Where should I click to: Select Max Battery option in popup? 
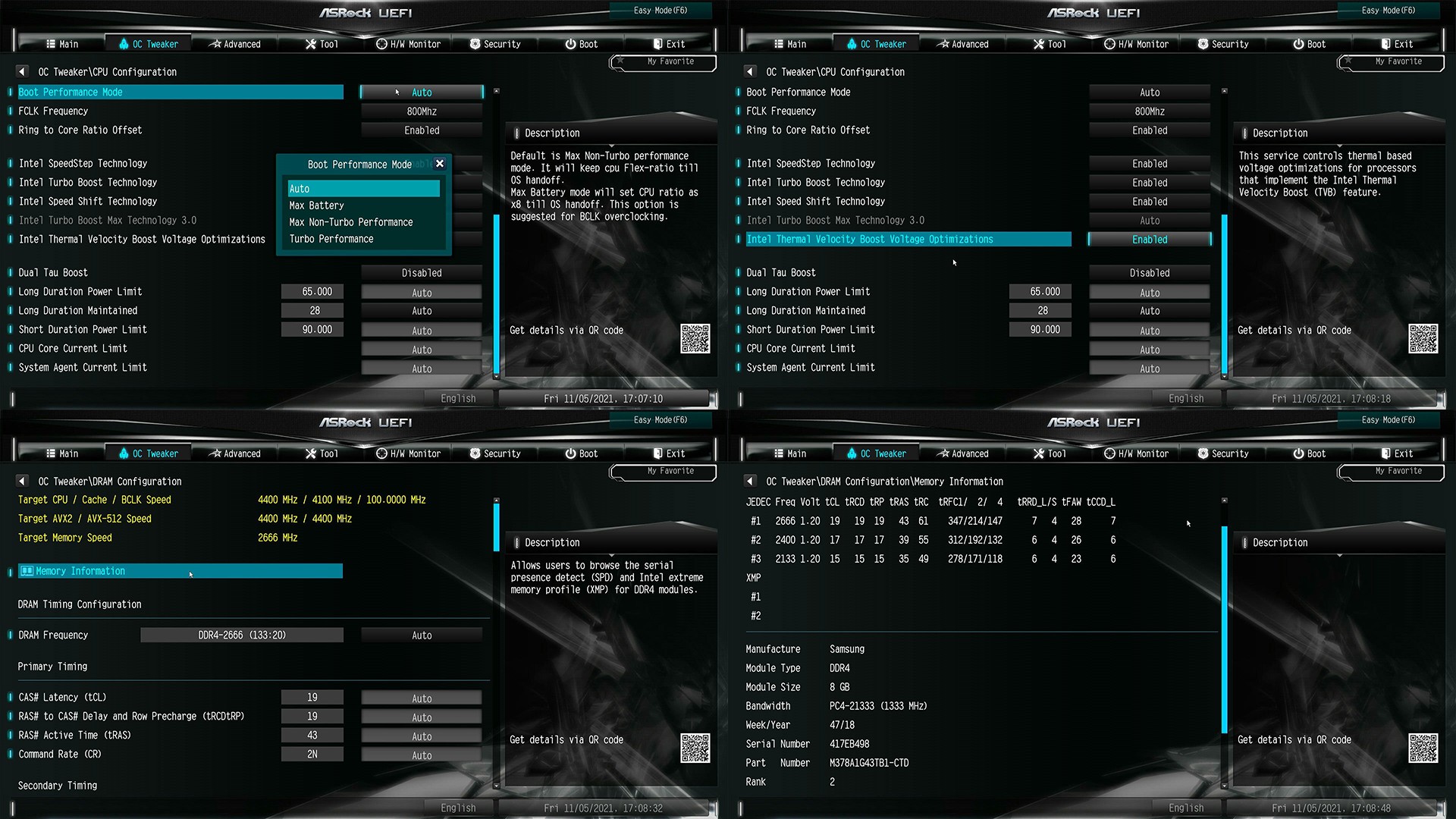(316, 206)
